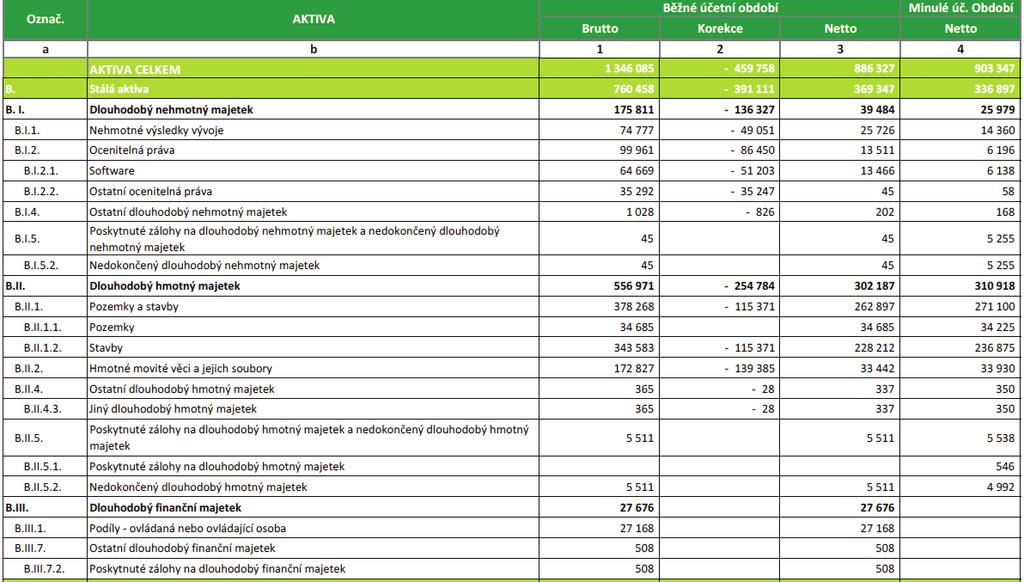Select 'Hmotné movité věci a jejich soubory'

181,368
